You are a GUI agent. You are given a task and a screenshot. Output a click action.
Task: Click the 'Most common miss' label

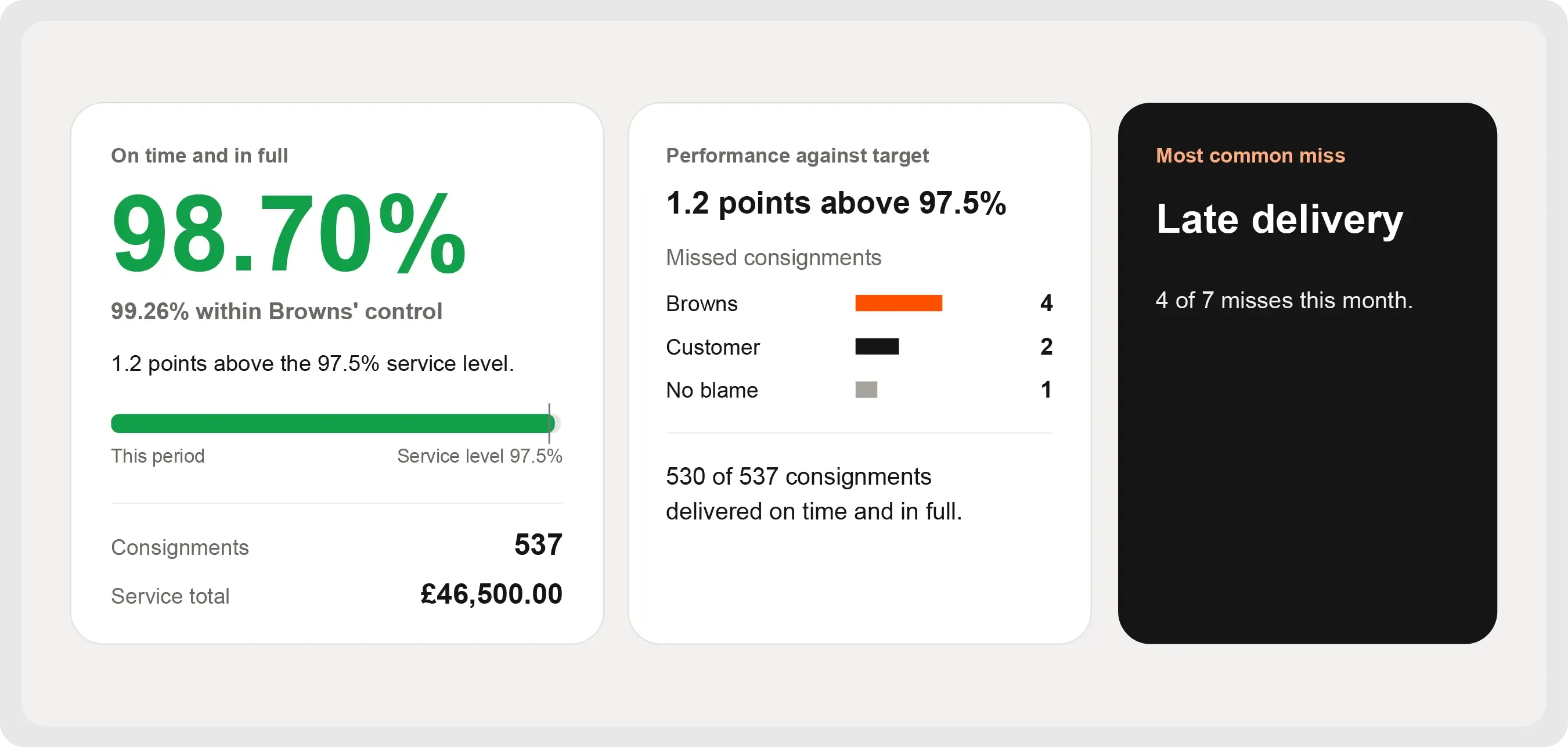tap(1250, 156)
